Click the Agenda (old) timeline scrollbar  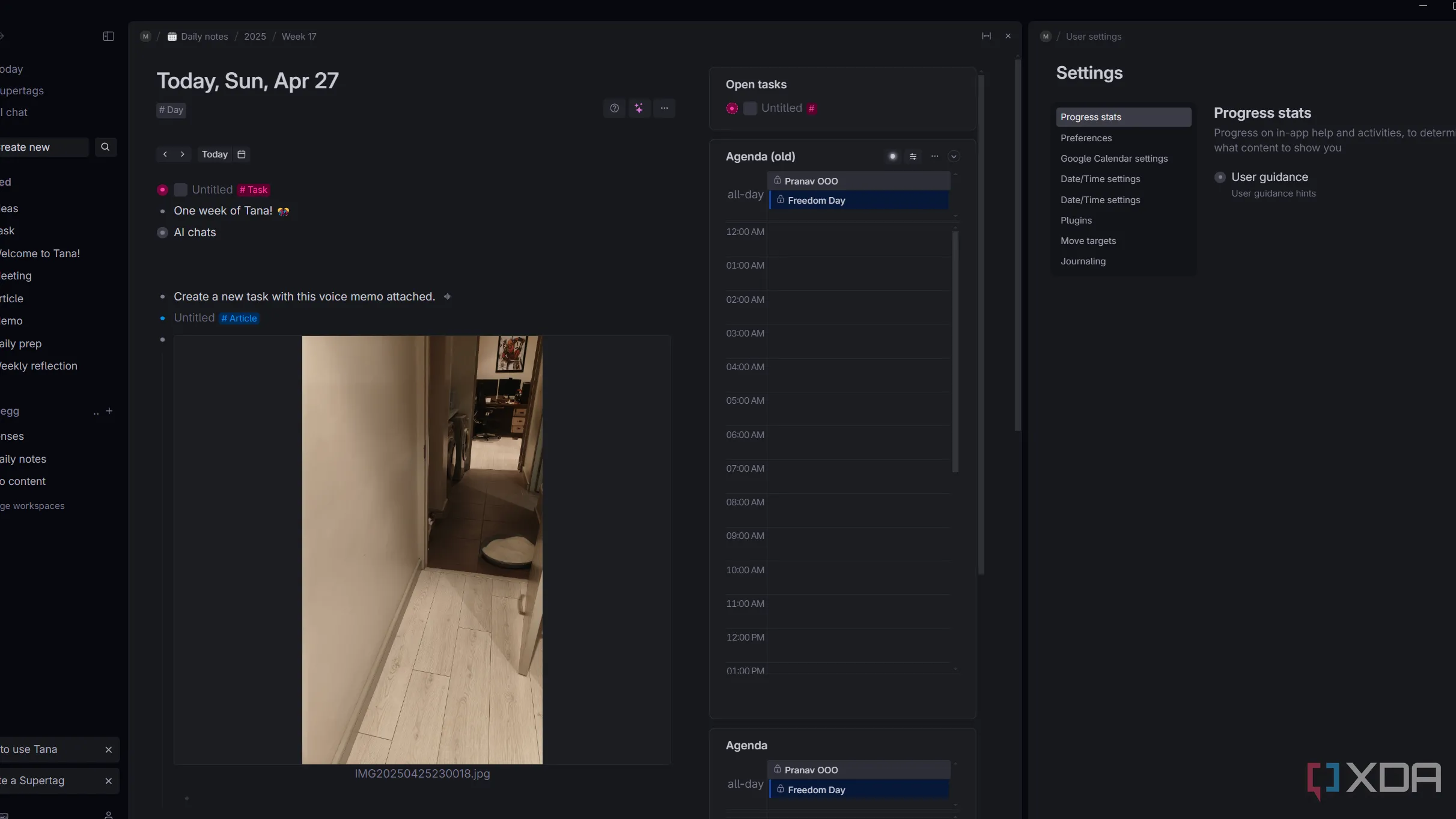point(955,352)
